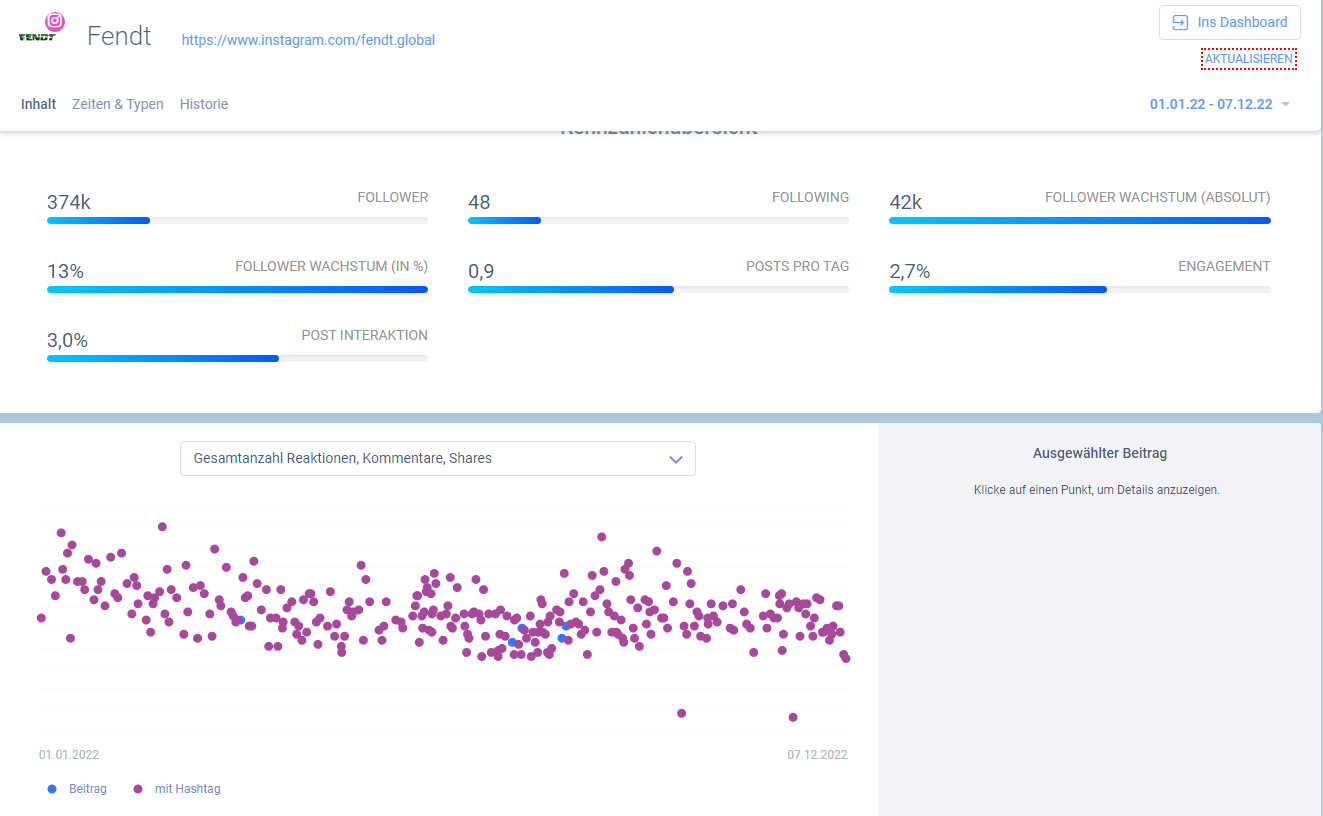The image size is (1323, 816).
Task: Toggle the Beitrag legend entry
Action: 77,789
